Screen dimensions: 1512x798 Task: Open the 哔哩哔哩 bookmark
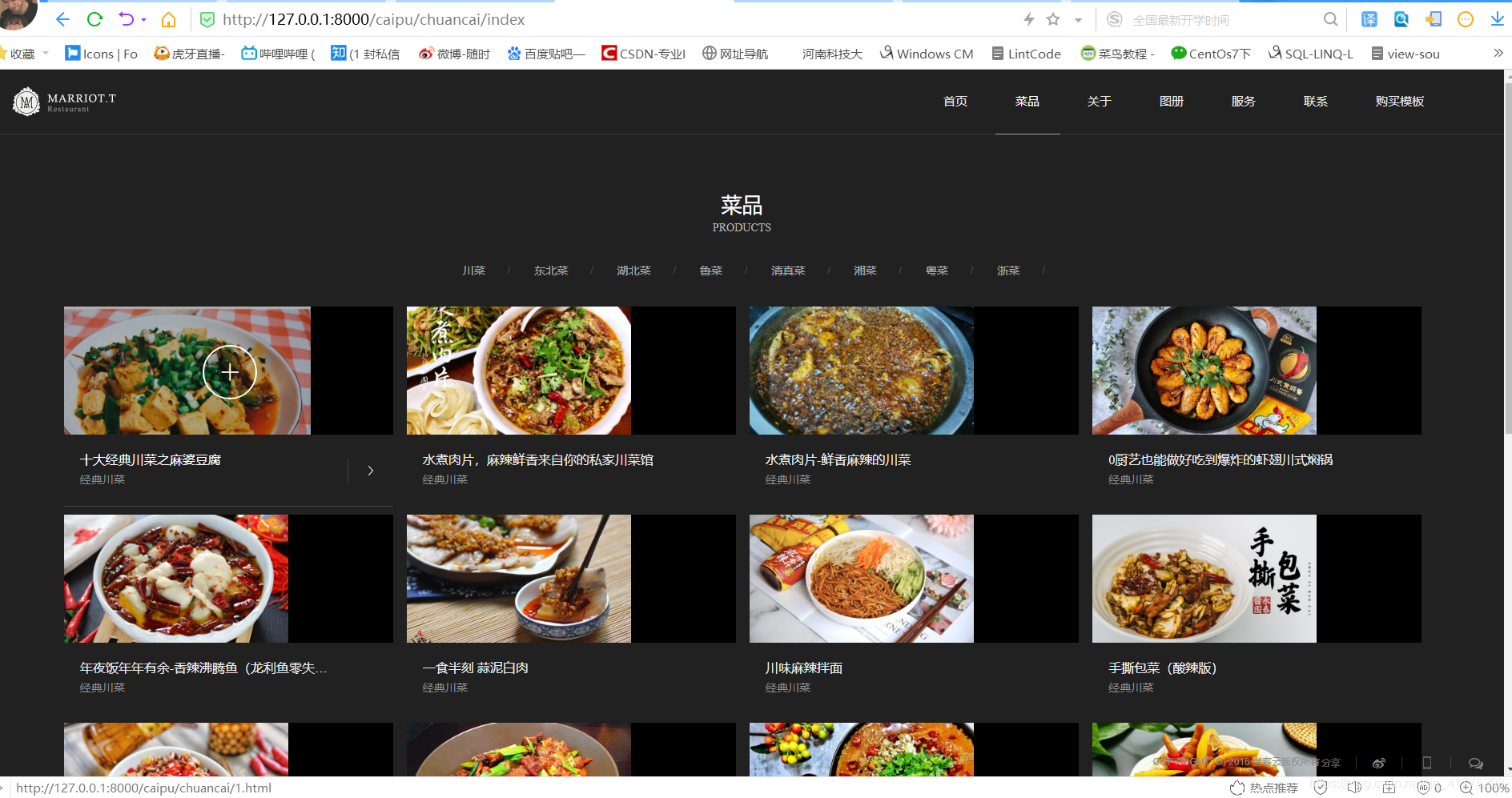coord(279,54)
